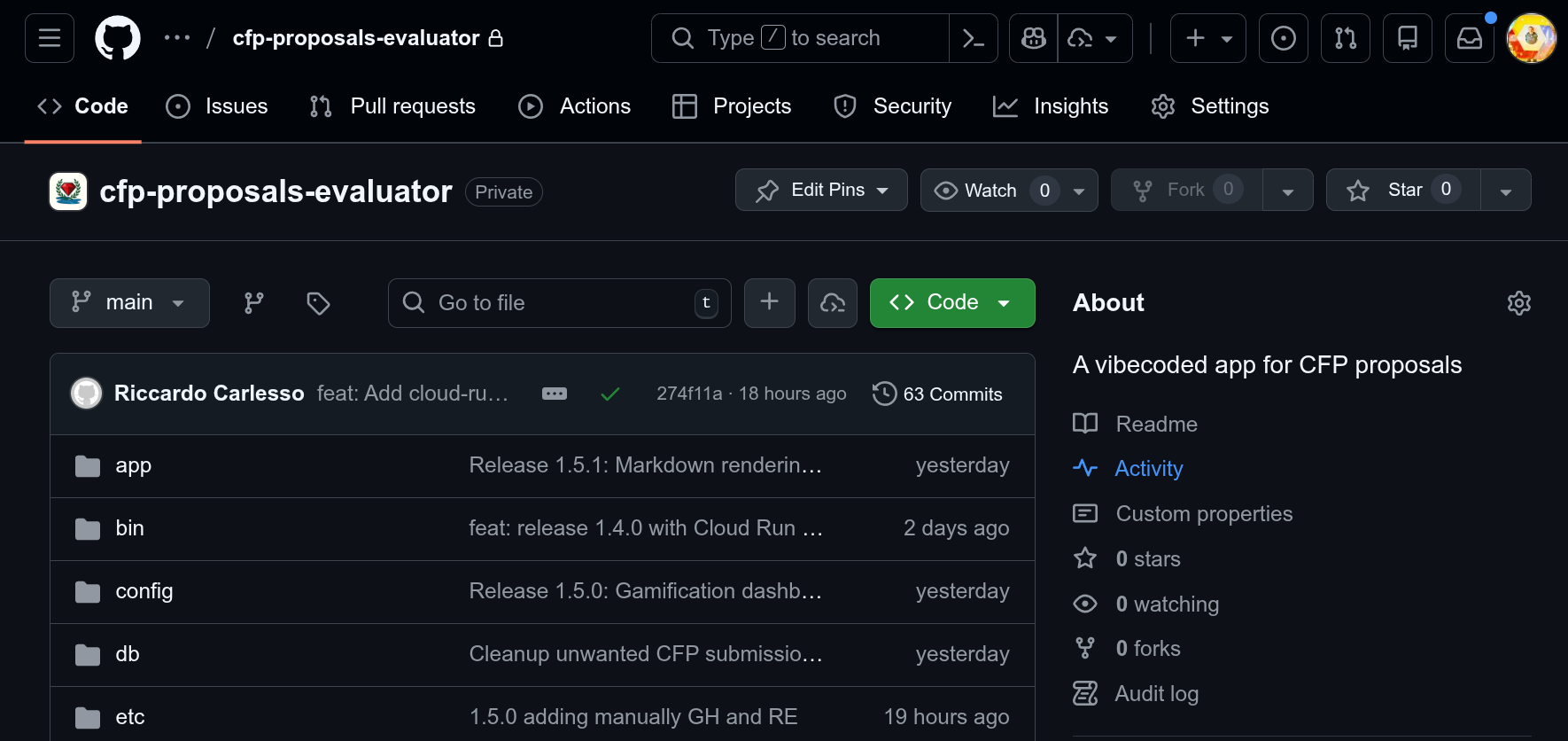View the green checkmark commit status
Screen dimensions: 1568x741
(610, 394)
